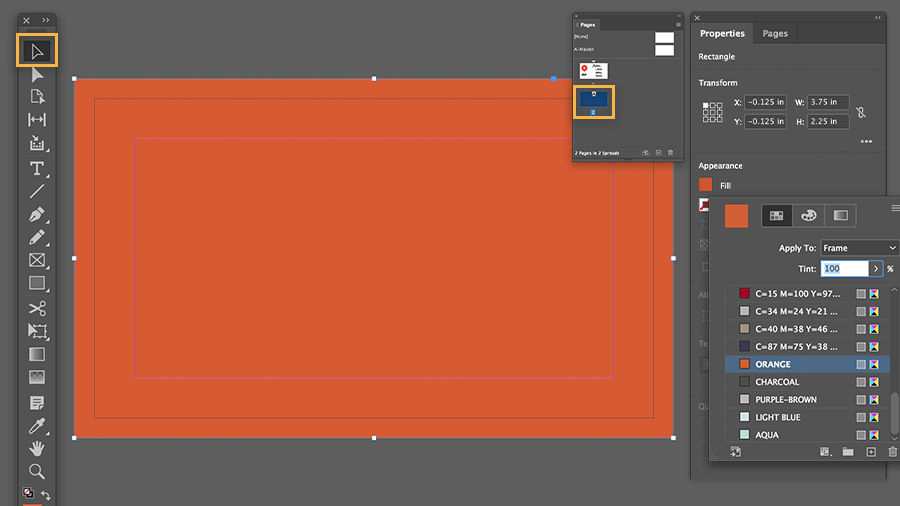Screen dimensions: 900x506
Task: Select the Rectangle shape tool
Action: coord(37,283)
